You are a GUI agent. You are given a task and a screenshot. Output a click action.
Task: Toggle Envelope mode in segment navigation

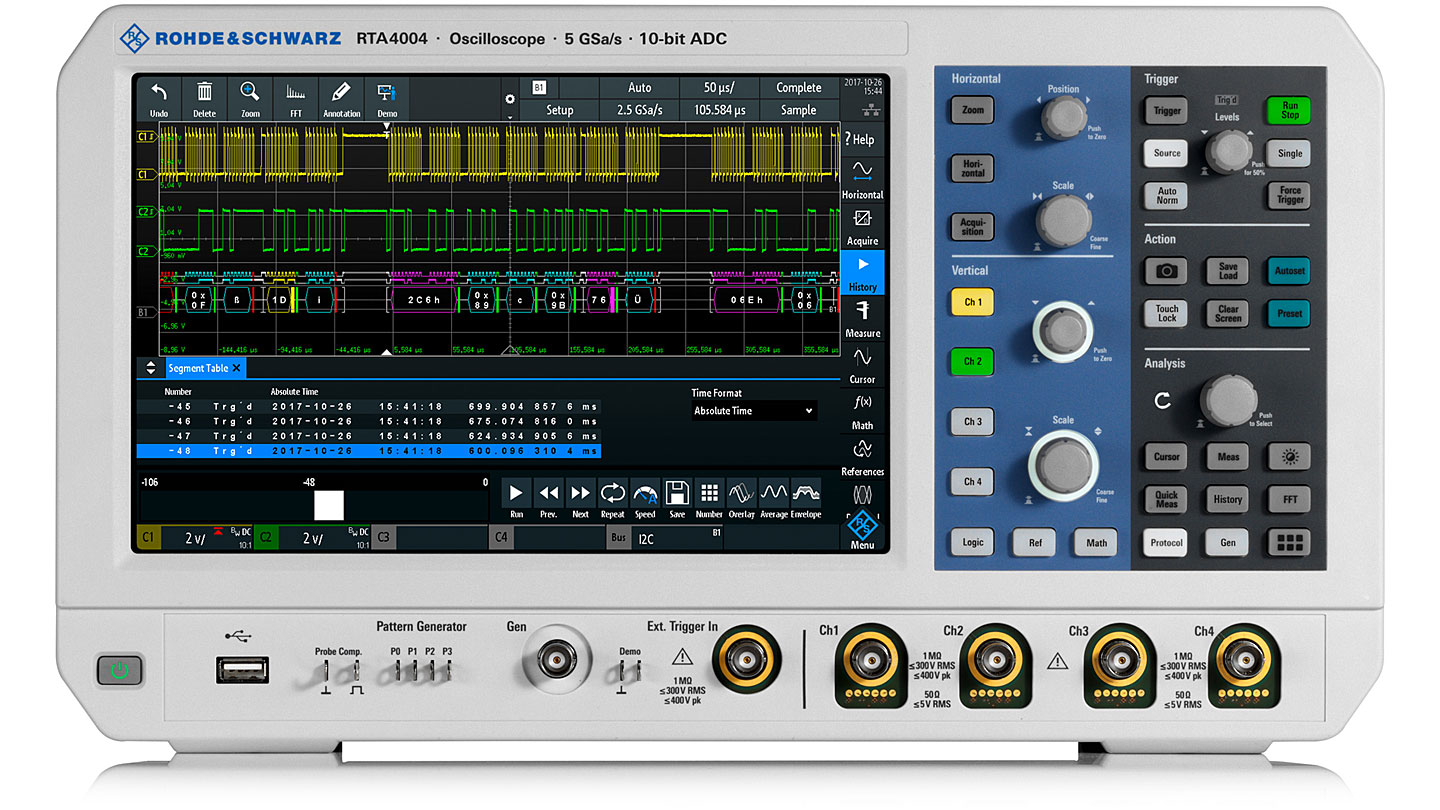tap(807, 495)
